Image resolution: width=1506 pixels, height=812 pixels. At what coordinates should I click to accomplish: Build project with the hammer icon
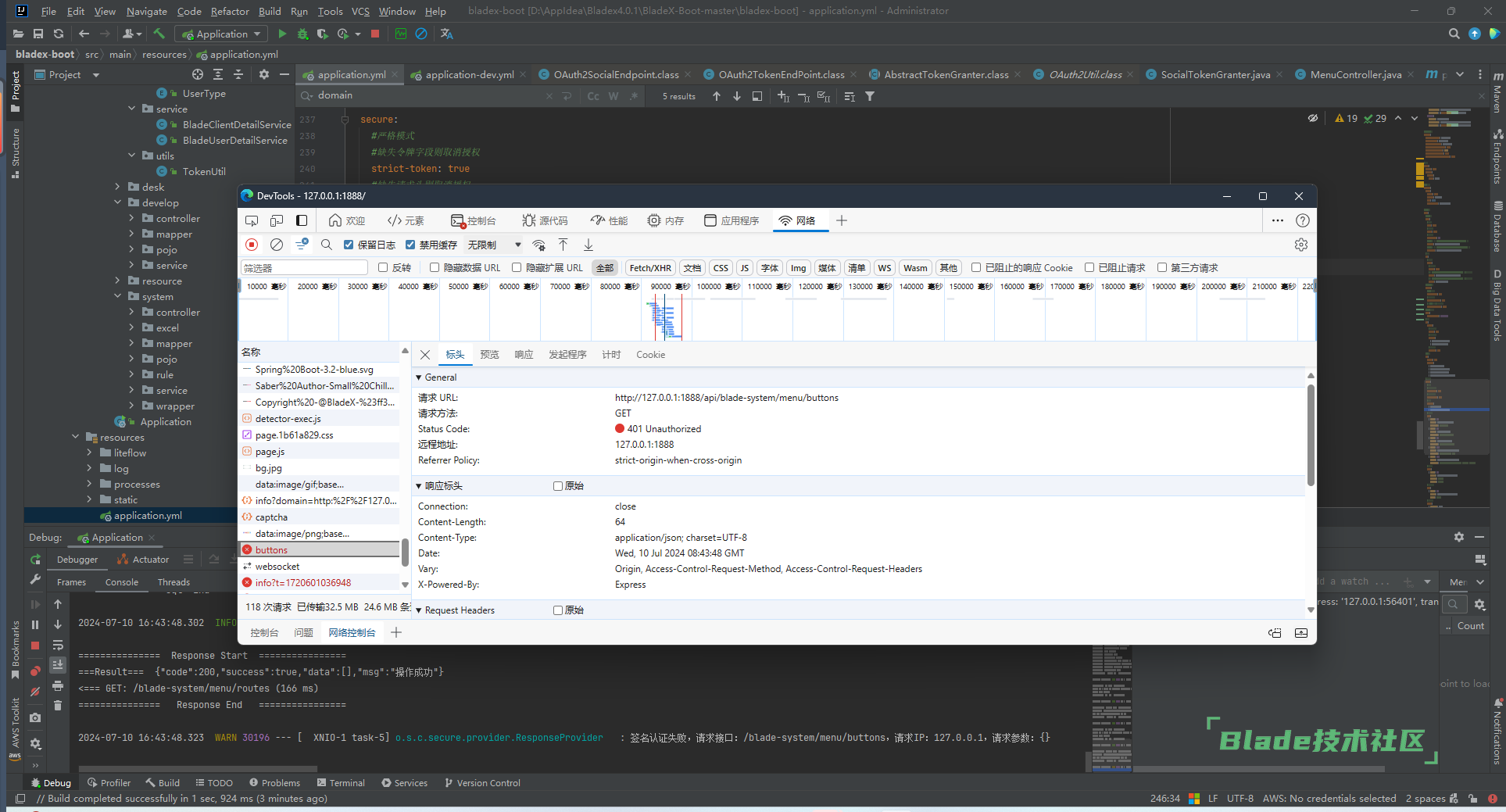click(159, 34)
